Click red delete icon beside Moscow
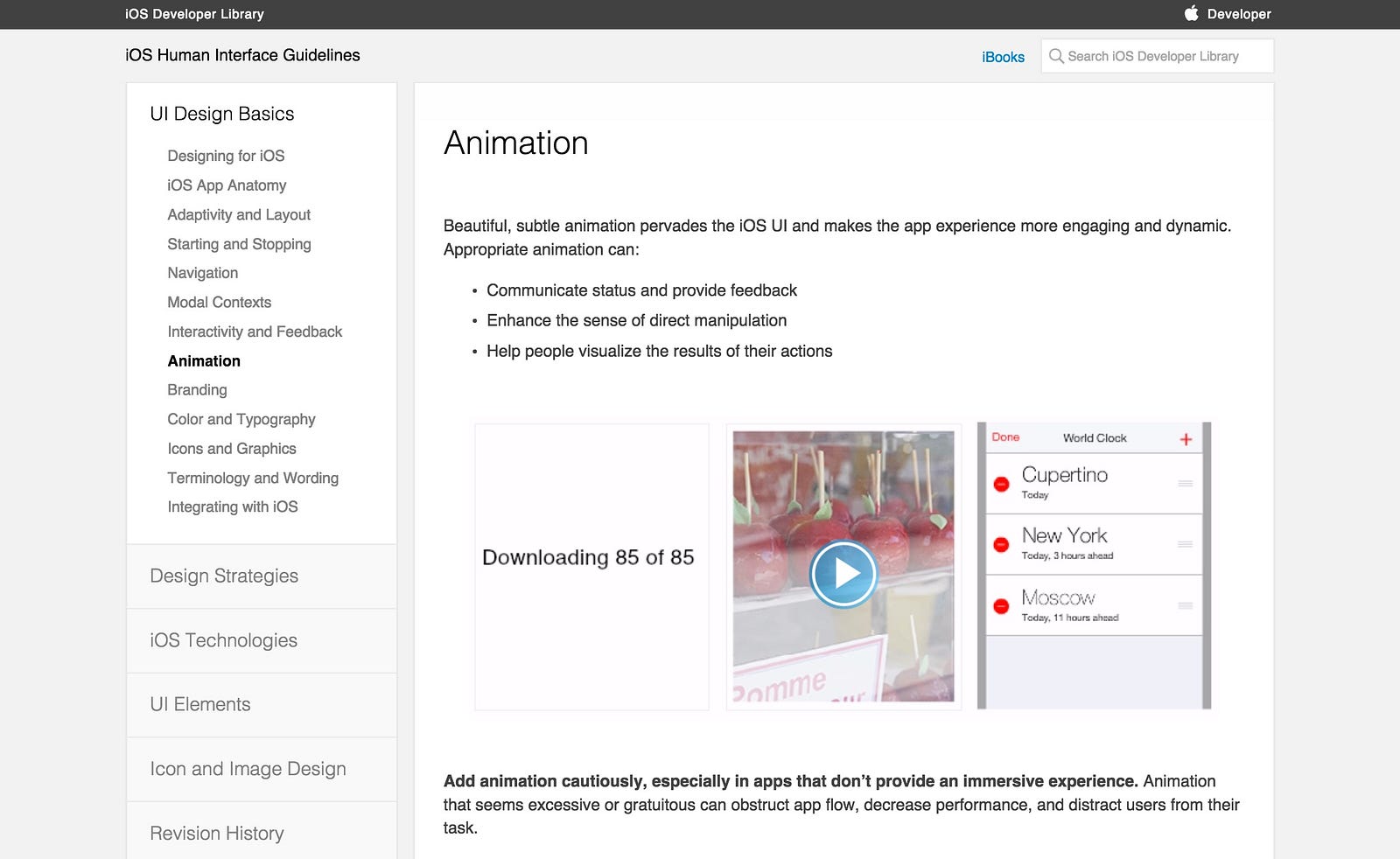This screenshot has width=1400, height=859. [1002, 606]
